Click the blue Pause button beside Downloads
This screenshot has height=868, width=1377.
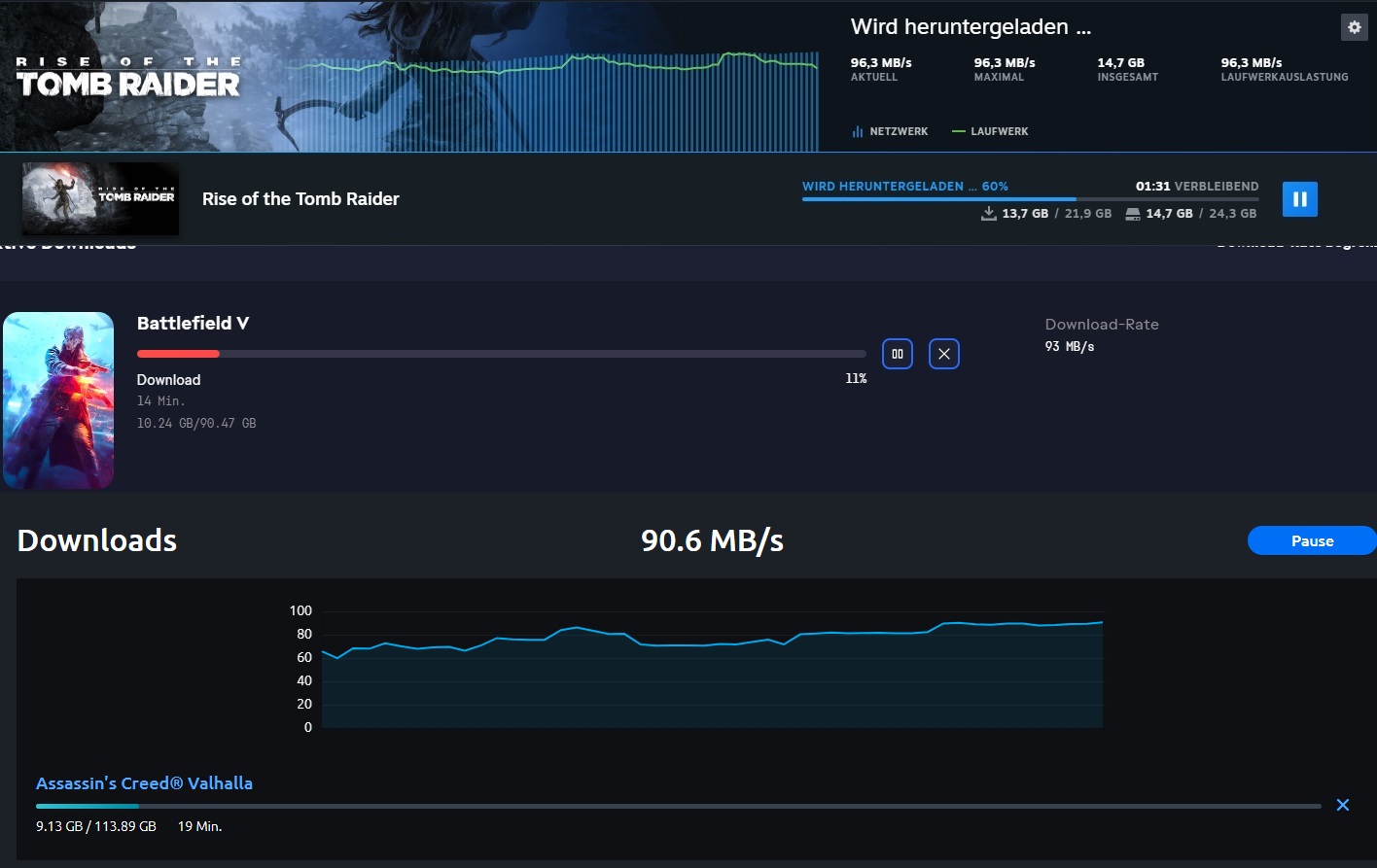[x=1312, y=540]
